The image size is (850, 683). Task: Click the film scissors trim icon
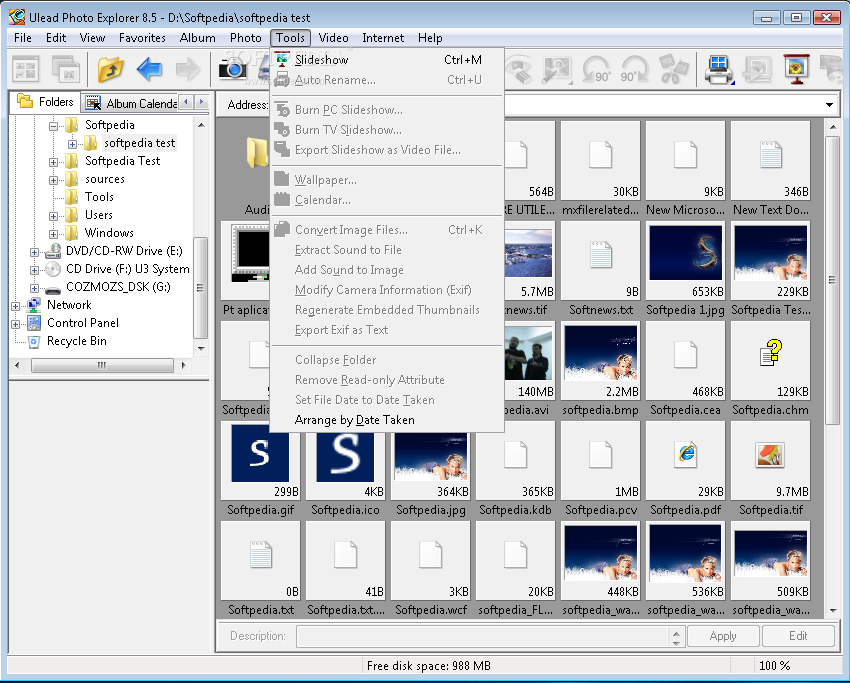673,69
